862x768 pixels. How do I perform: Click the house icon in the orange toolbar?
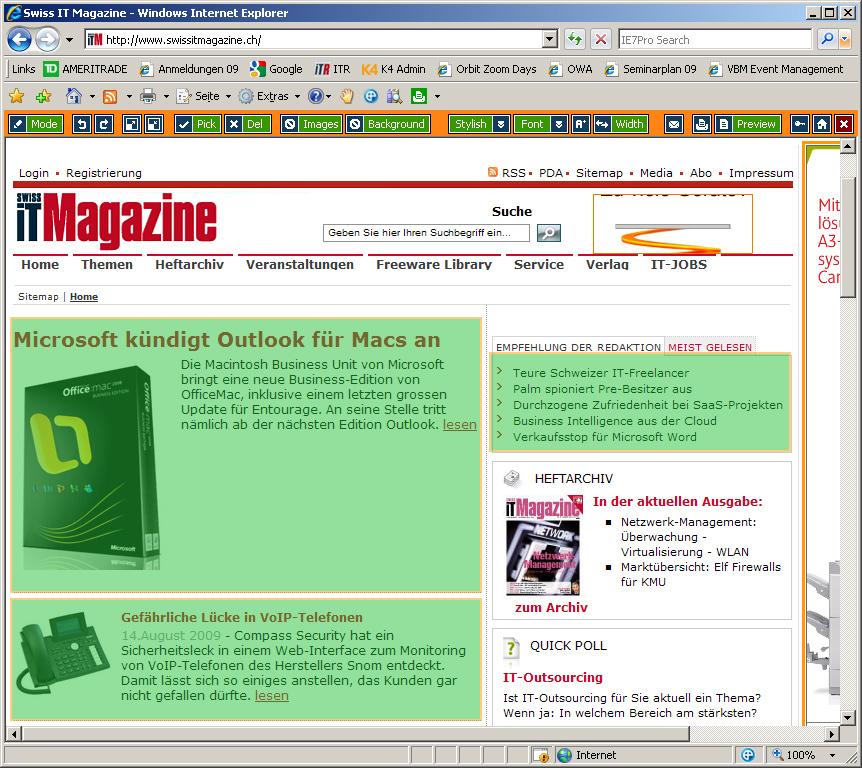point(822,124)
